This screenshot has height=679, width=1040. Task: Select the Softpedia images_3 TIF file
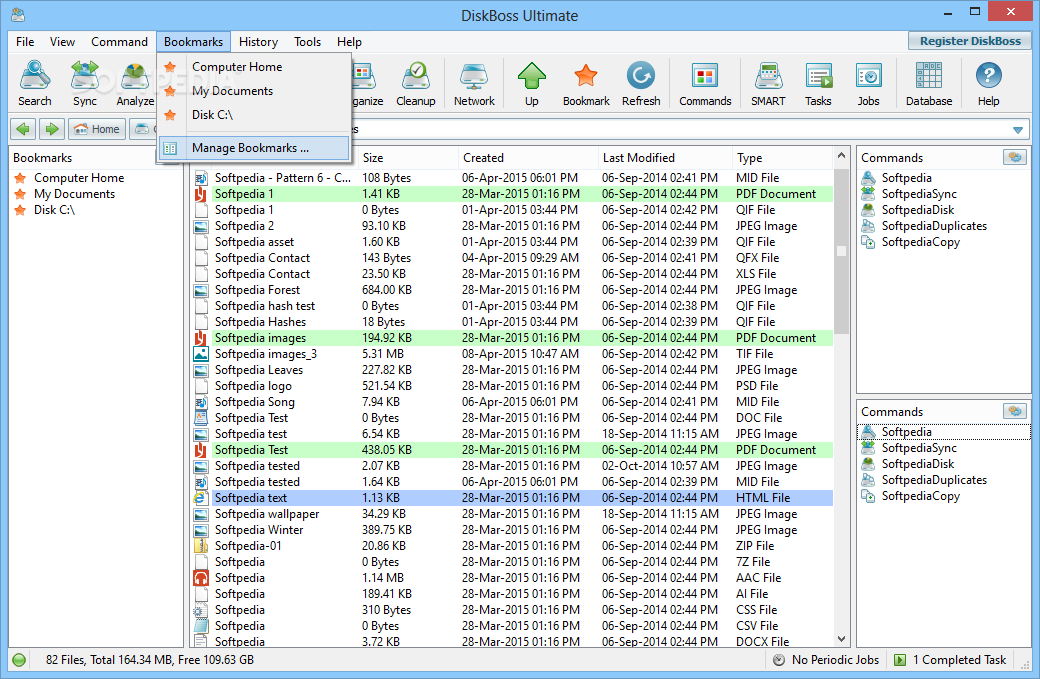[513, 353]
